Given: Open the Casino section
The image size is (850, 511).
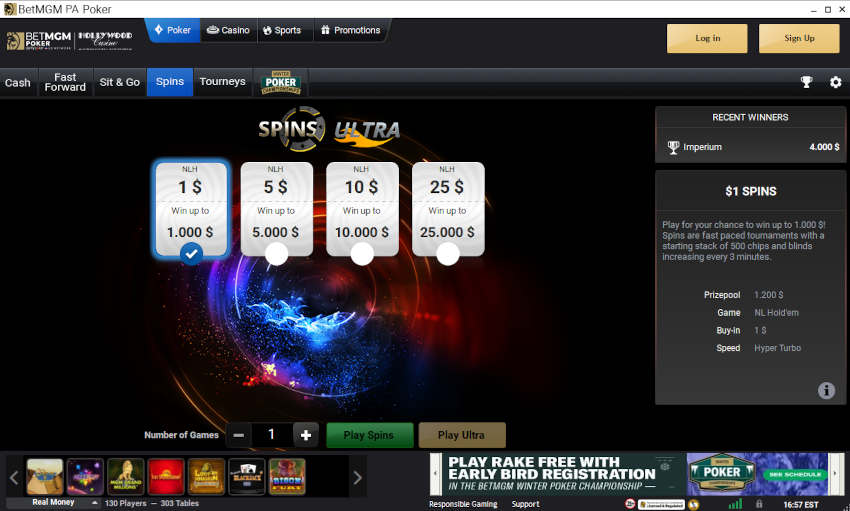Looking at the screenshot, I should (229, 30).
